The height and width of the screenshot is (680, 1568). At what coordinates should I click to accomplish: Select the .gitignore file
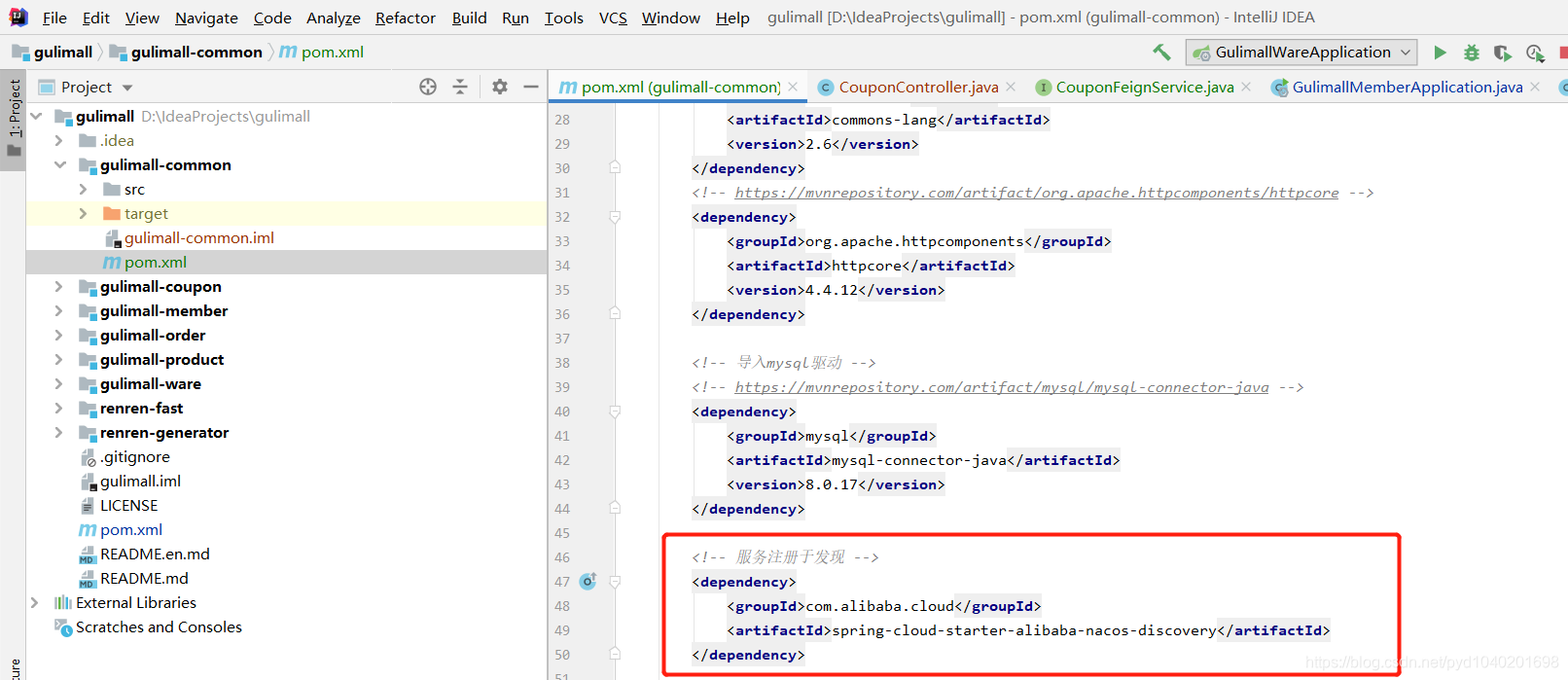135,456
